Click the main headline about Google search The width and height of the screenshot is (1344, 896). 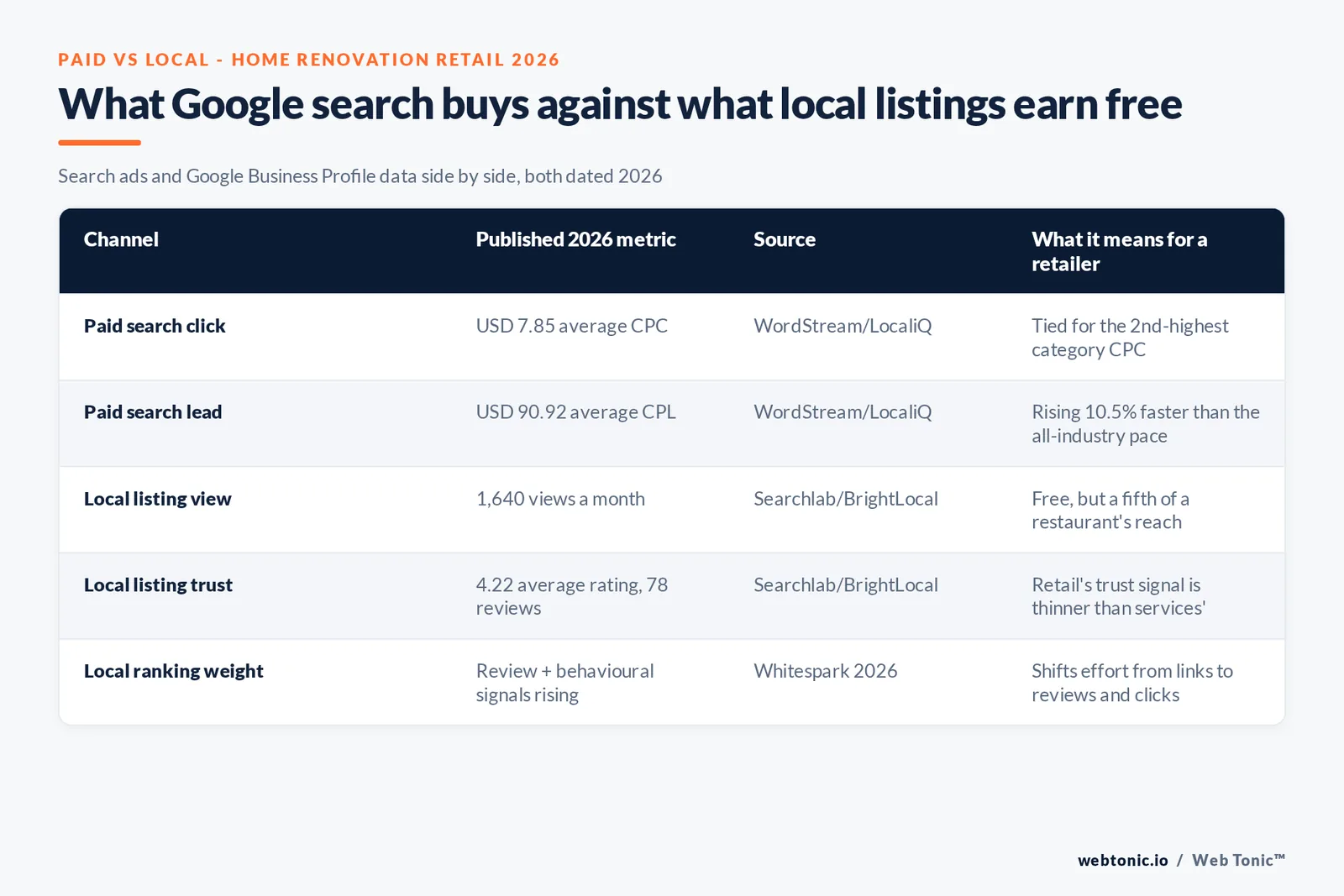(620, 105)
